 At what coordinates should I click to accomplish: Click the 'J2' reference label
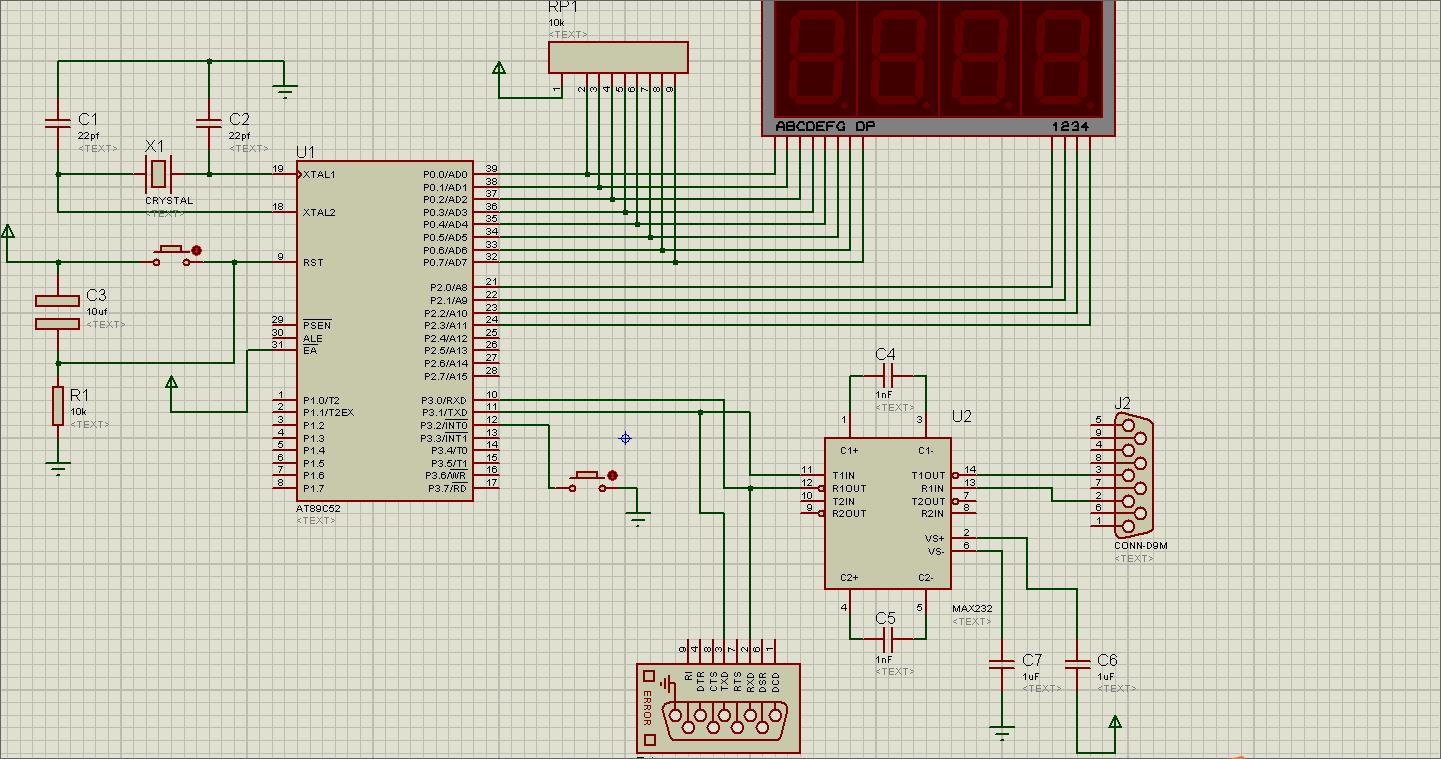pyautogui.click(x=1122, y=404)
